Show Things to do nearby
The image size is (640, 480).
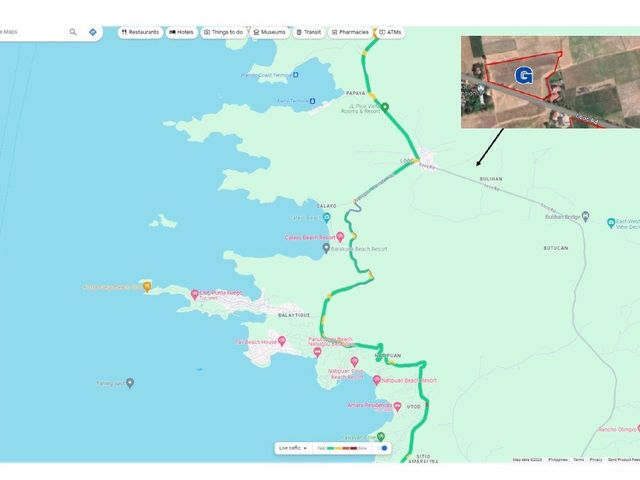(x=224, y=32)
